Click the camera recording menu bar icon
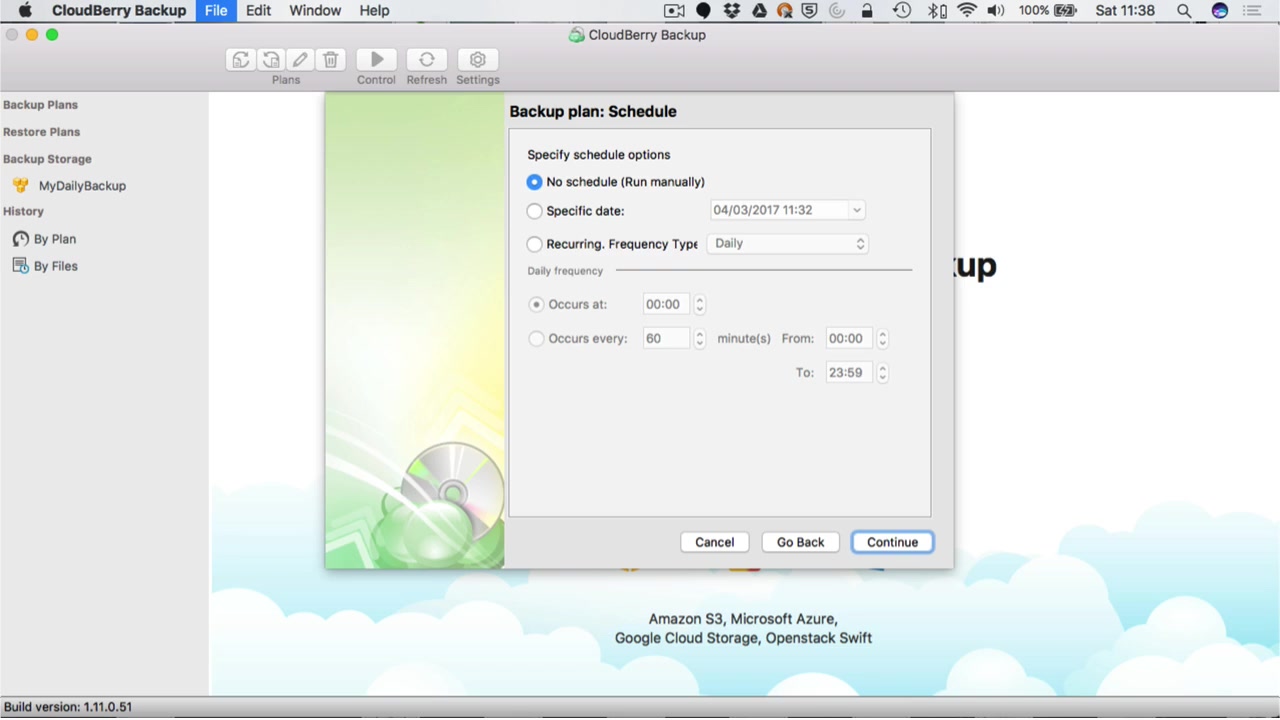The height and width of the screenshot is (720, 1280). pos(675,11)
